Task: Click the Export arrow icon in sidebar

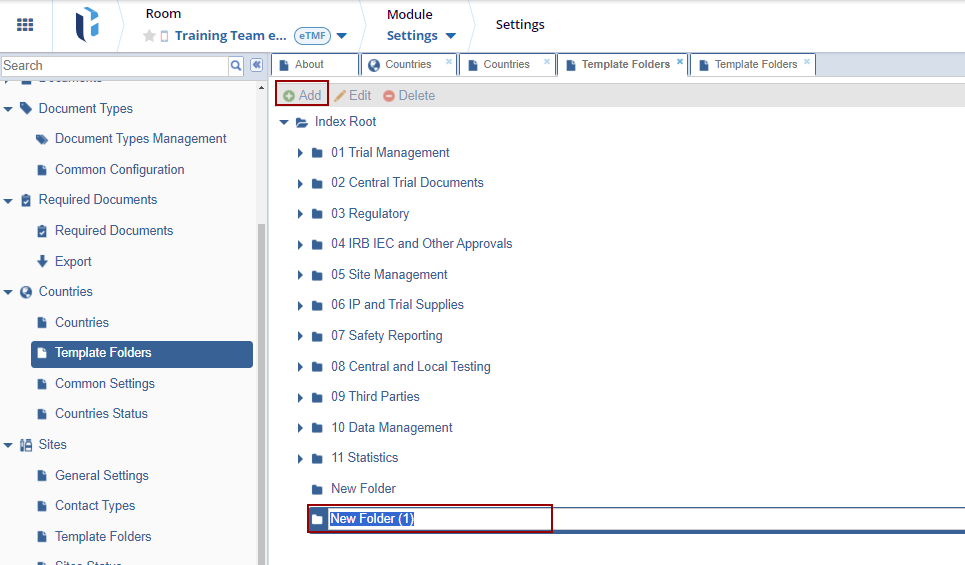Action: [x=42, y=261]
